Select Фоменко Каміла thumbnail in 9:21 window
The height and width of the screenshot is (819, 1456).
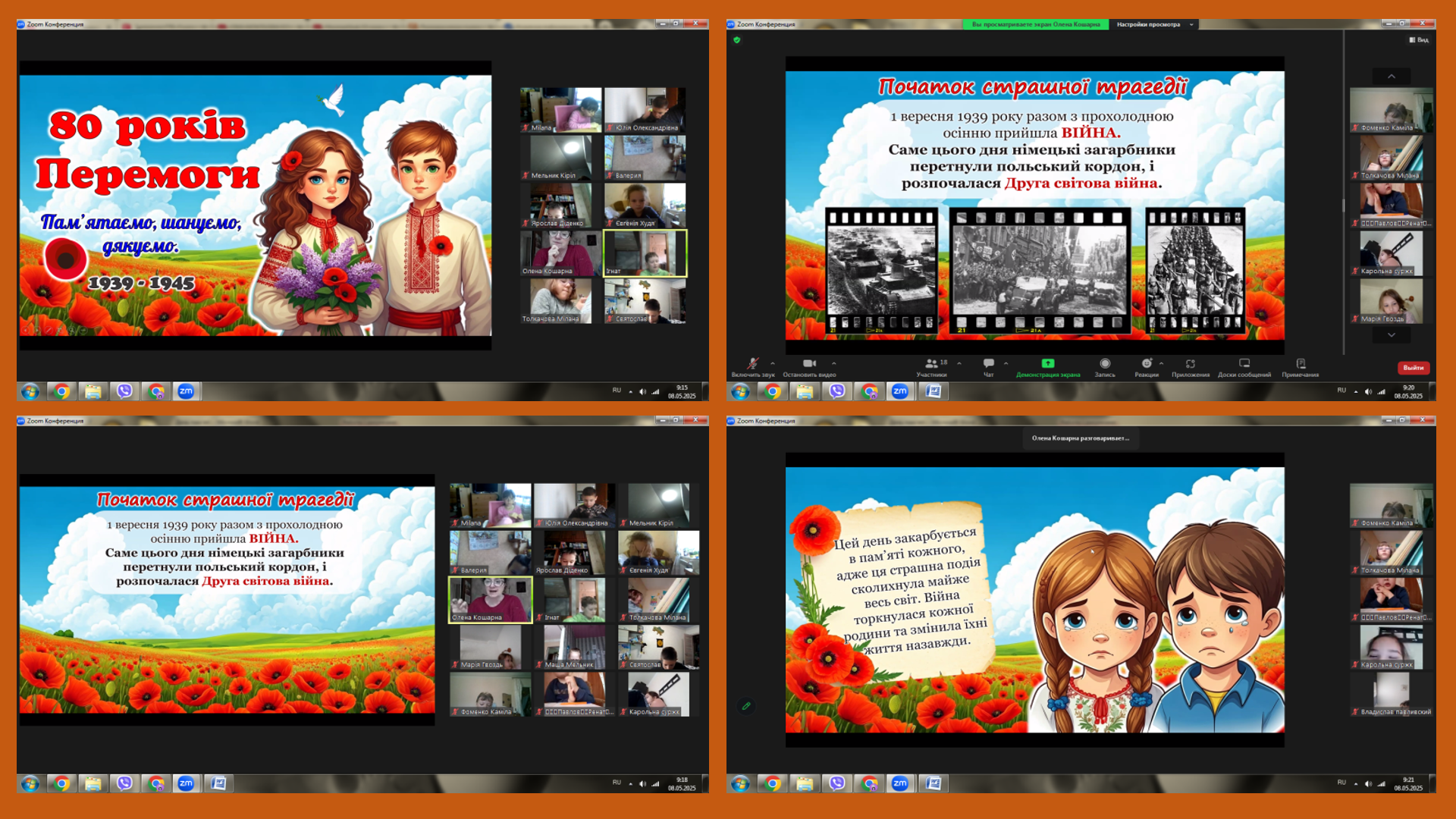(1391, 505)
